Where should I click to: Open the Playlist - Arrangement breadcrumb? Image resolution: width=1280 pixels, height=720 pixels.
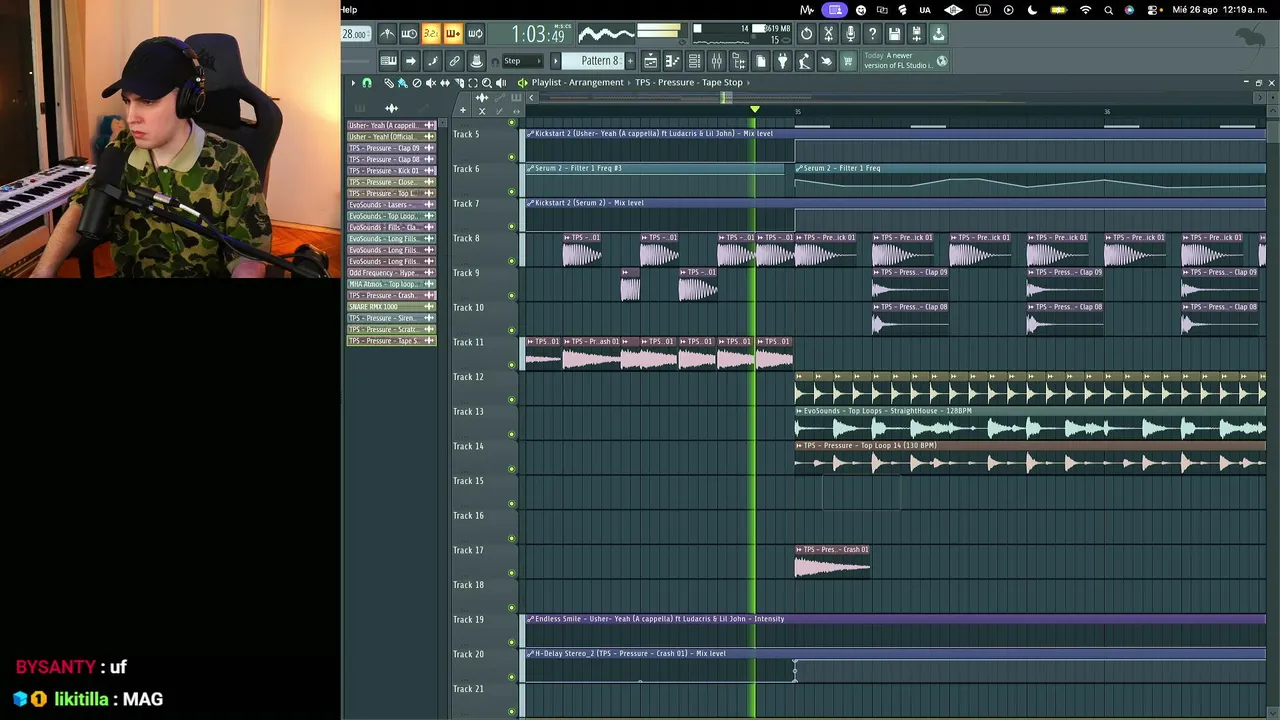pyautogui.click(x=577, y=83)
